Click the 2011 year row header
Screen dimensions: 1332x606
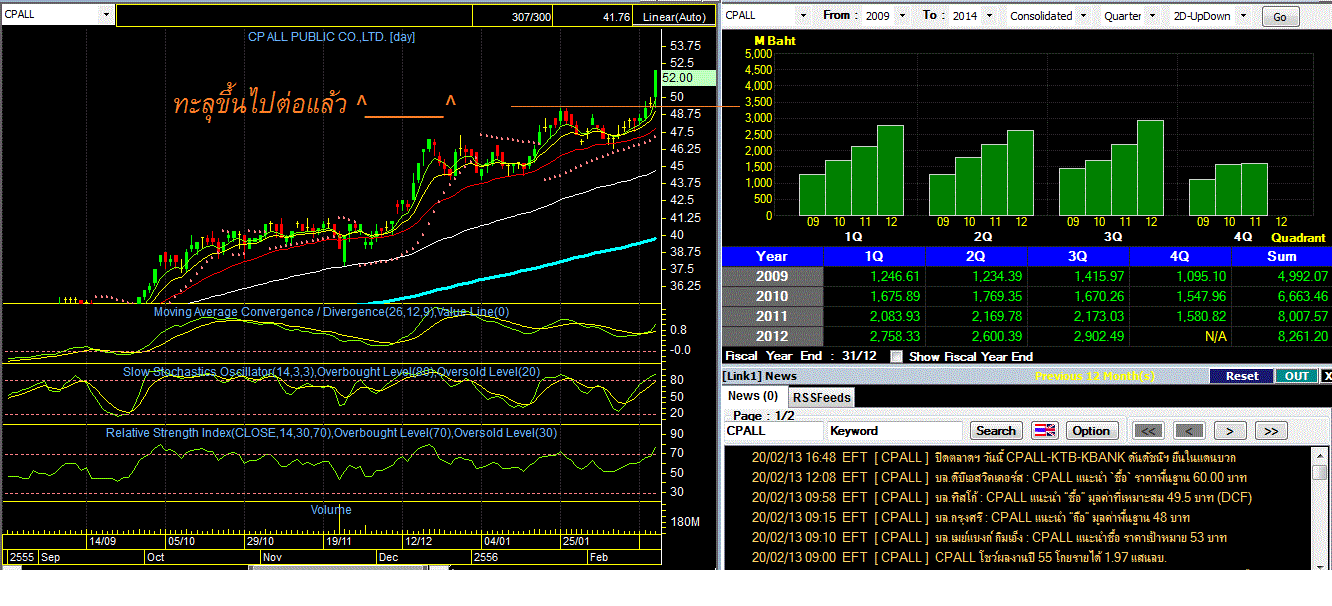tap(772, 316)
